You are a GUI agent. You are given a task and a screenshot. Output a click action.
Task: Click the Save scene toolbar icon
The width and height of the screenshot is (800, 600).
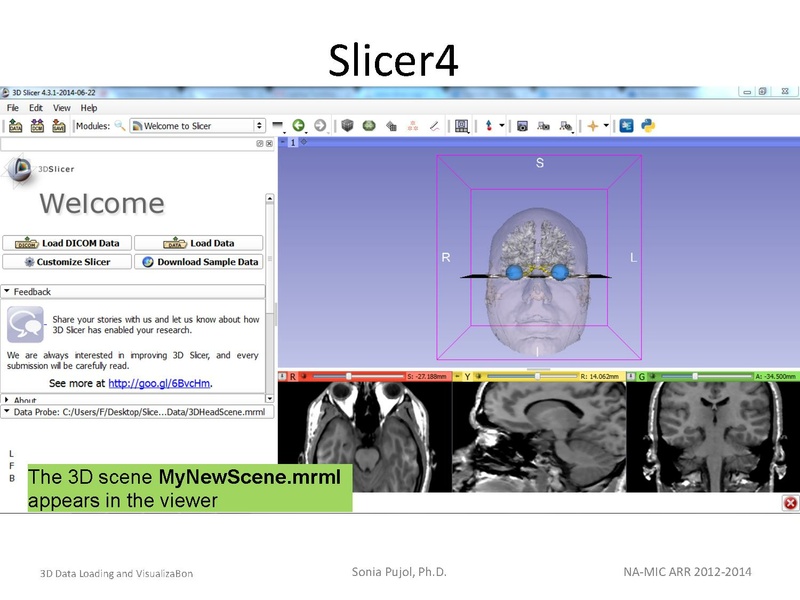click(59, 126)
